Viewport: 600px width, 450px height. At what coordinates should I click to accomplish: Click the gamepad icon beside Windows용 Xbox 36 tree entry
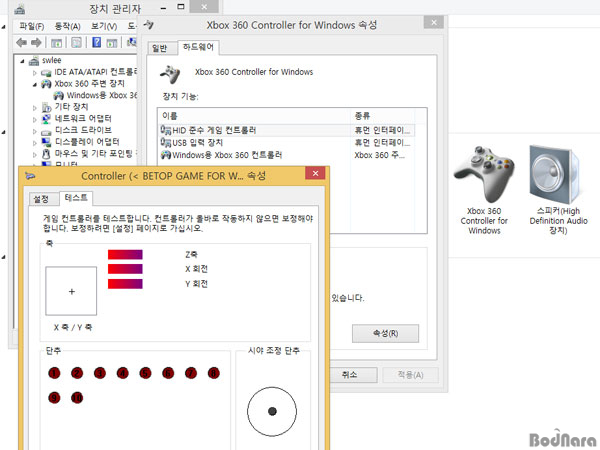pos(59,95)
